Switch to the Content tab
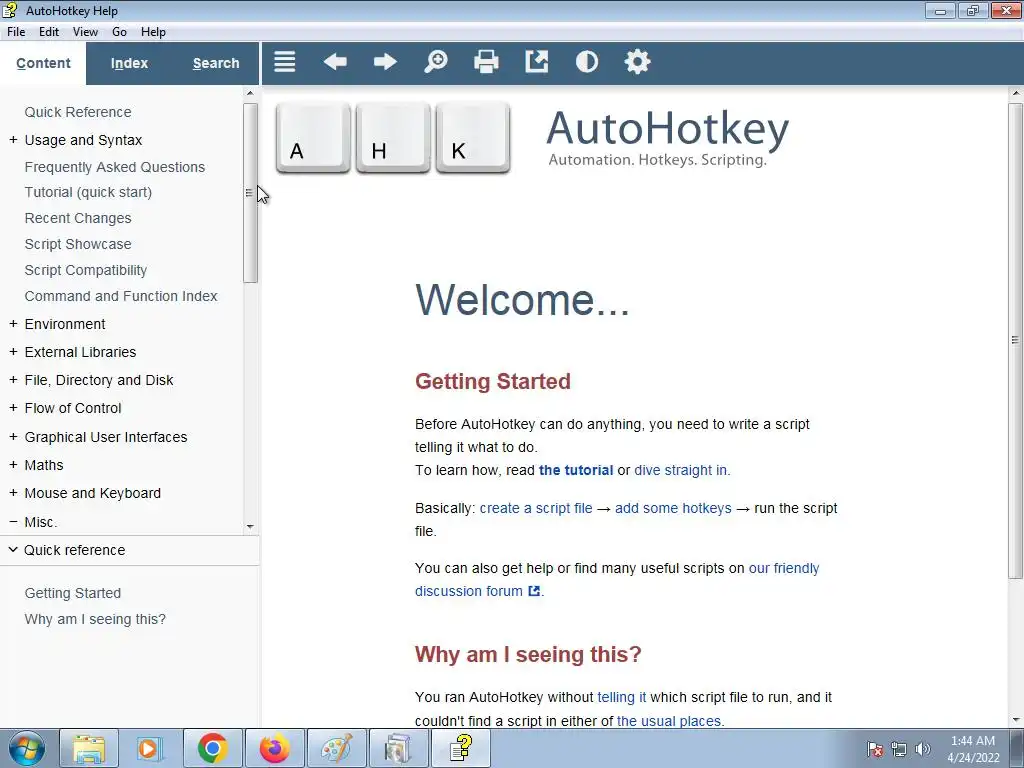The image size is (1024, 768). point(43,63)
